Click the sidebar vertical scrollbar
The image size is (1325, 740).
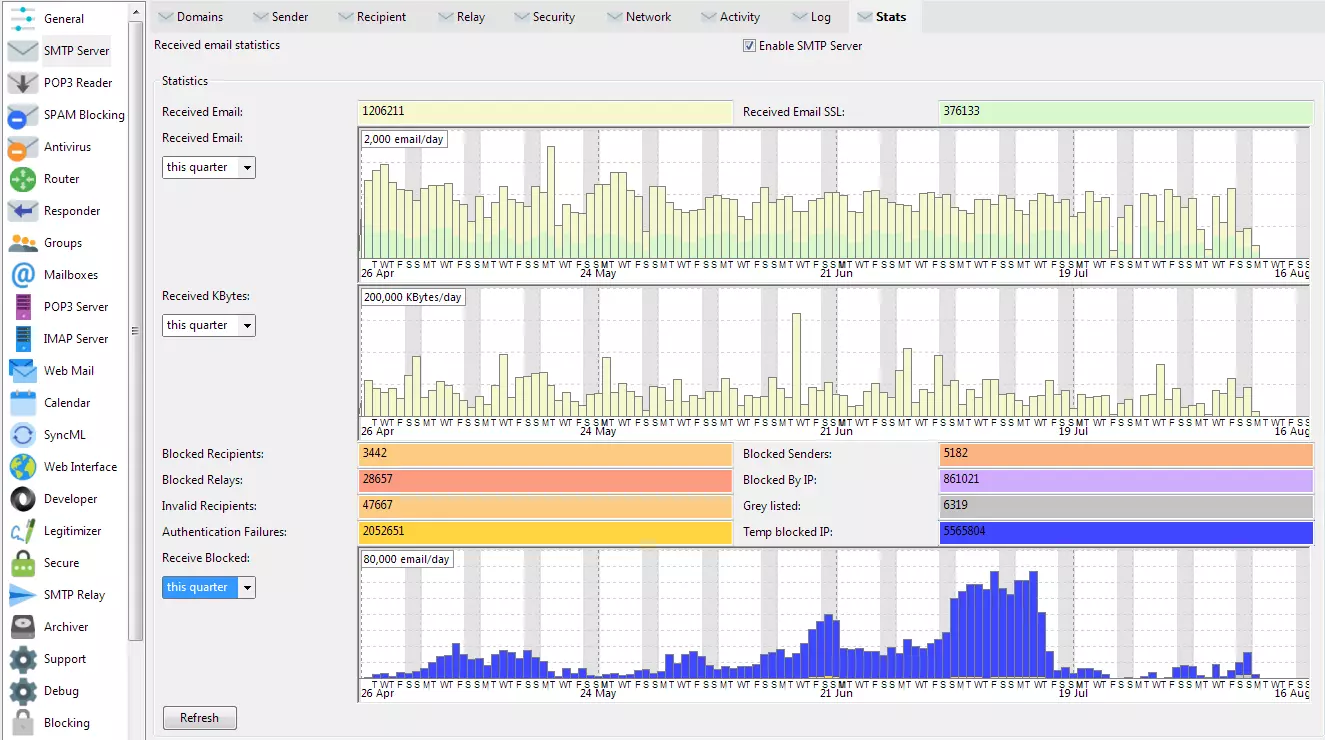tap(137, 330)
